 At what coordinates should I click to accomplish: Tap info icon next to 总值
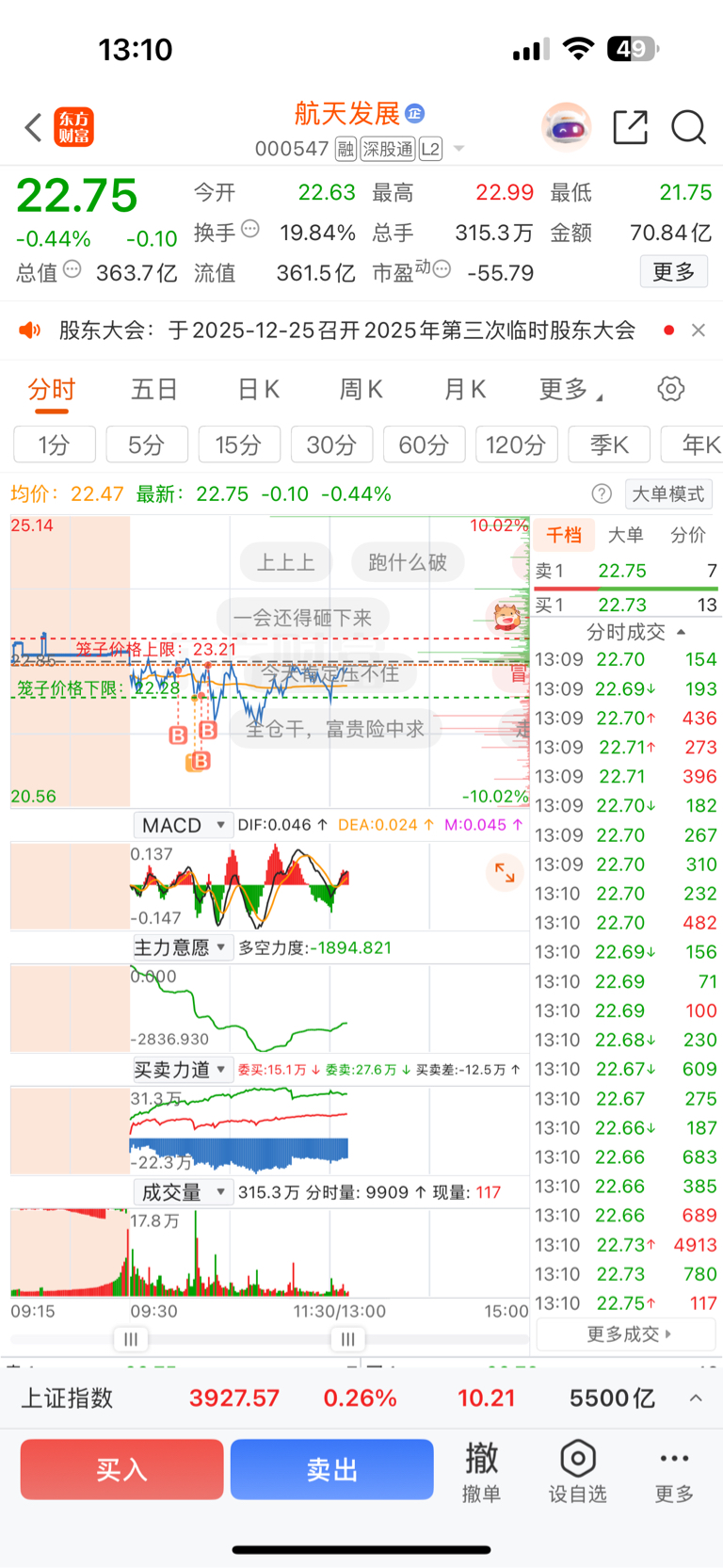72,269
